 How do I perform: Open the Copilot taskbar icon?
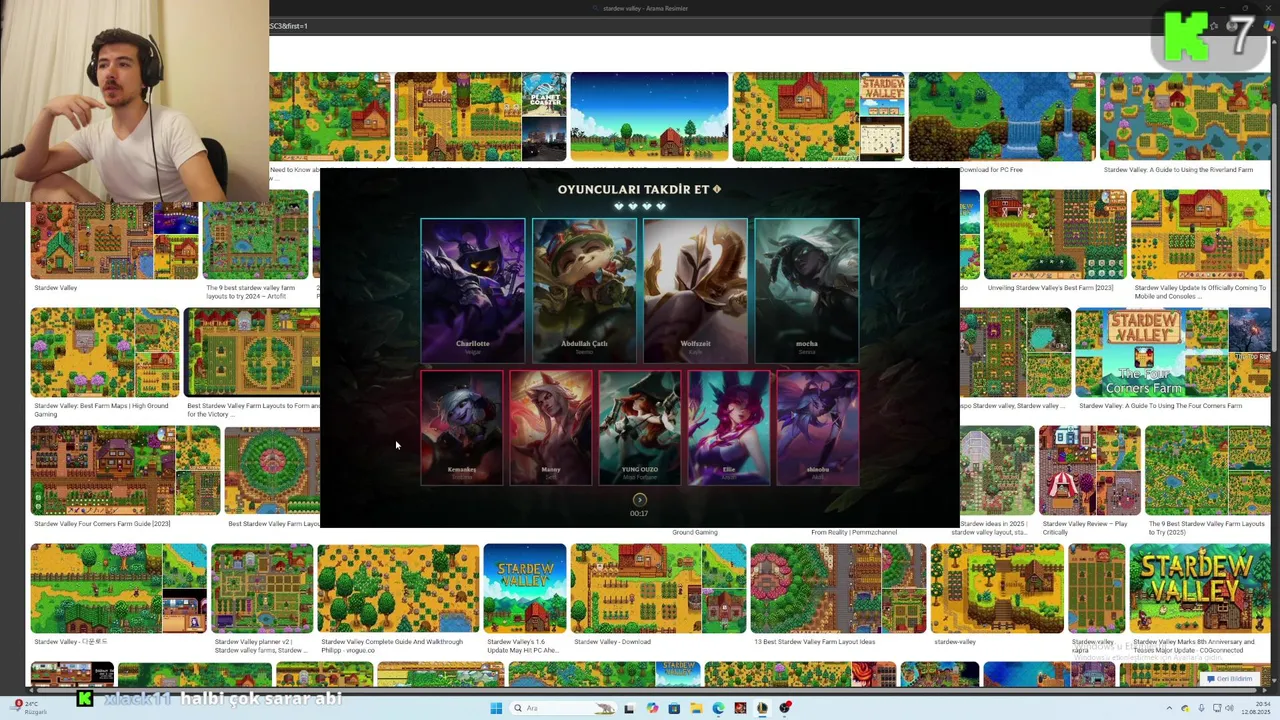652,708
